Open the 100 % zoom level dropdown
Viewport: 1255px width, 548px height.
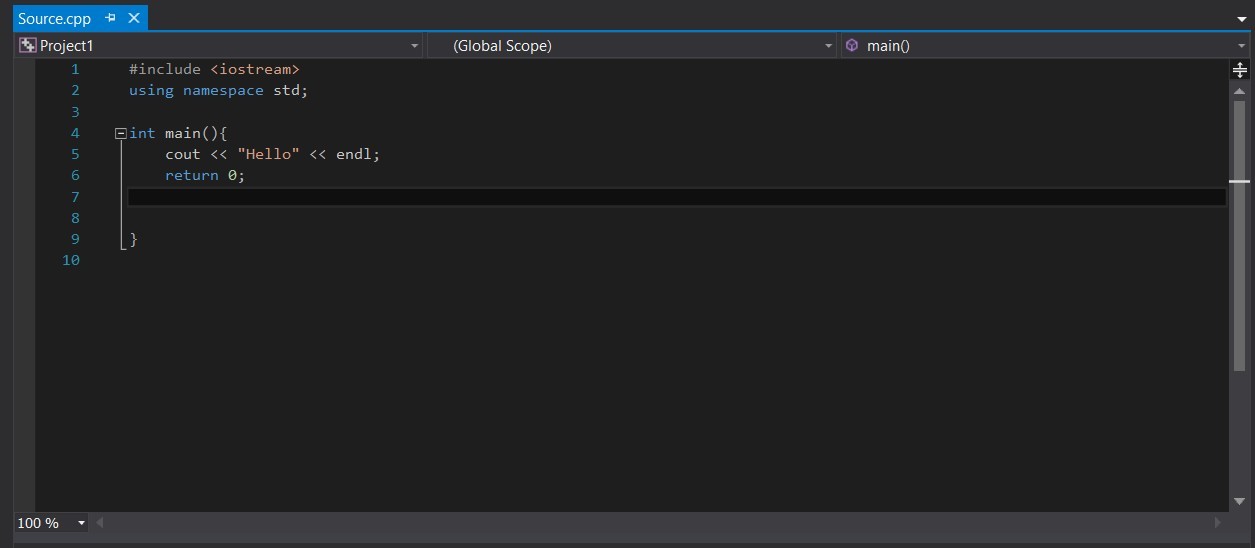[x=81, y=523]
